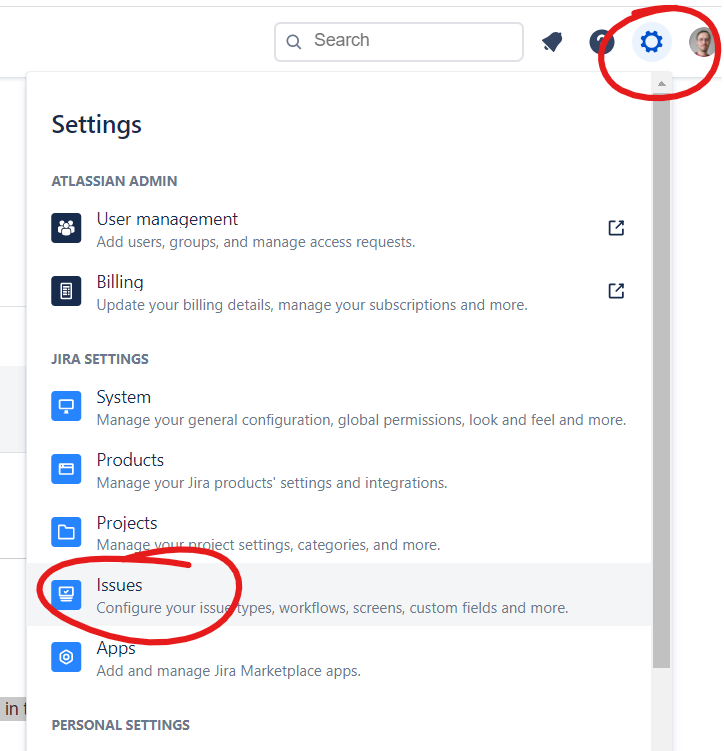Screen dimensions: 724x751
Task: Click the 'Add users, groups, and manage access requests.' text
Action: coord(256,242)
